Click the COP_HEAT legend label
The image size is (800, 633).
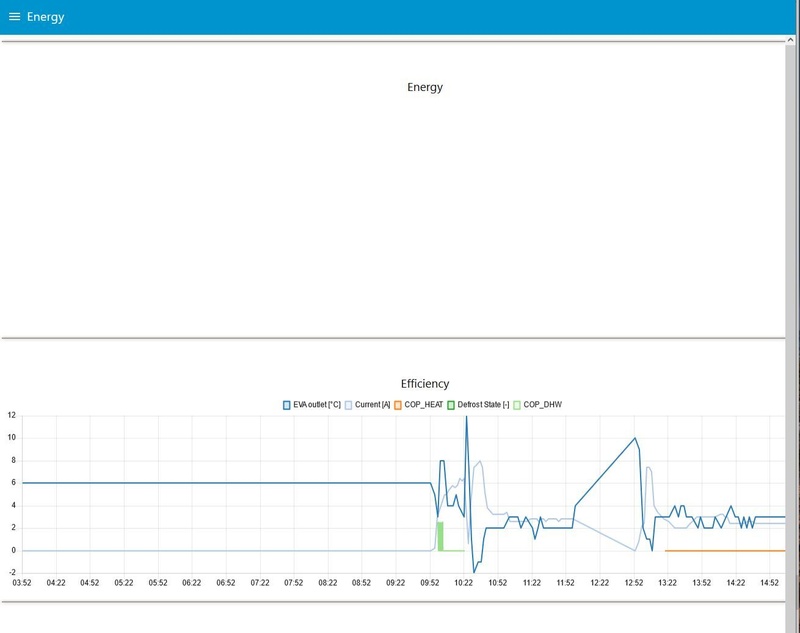coord(423,404)
